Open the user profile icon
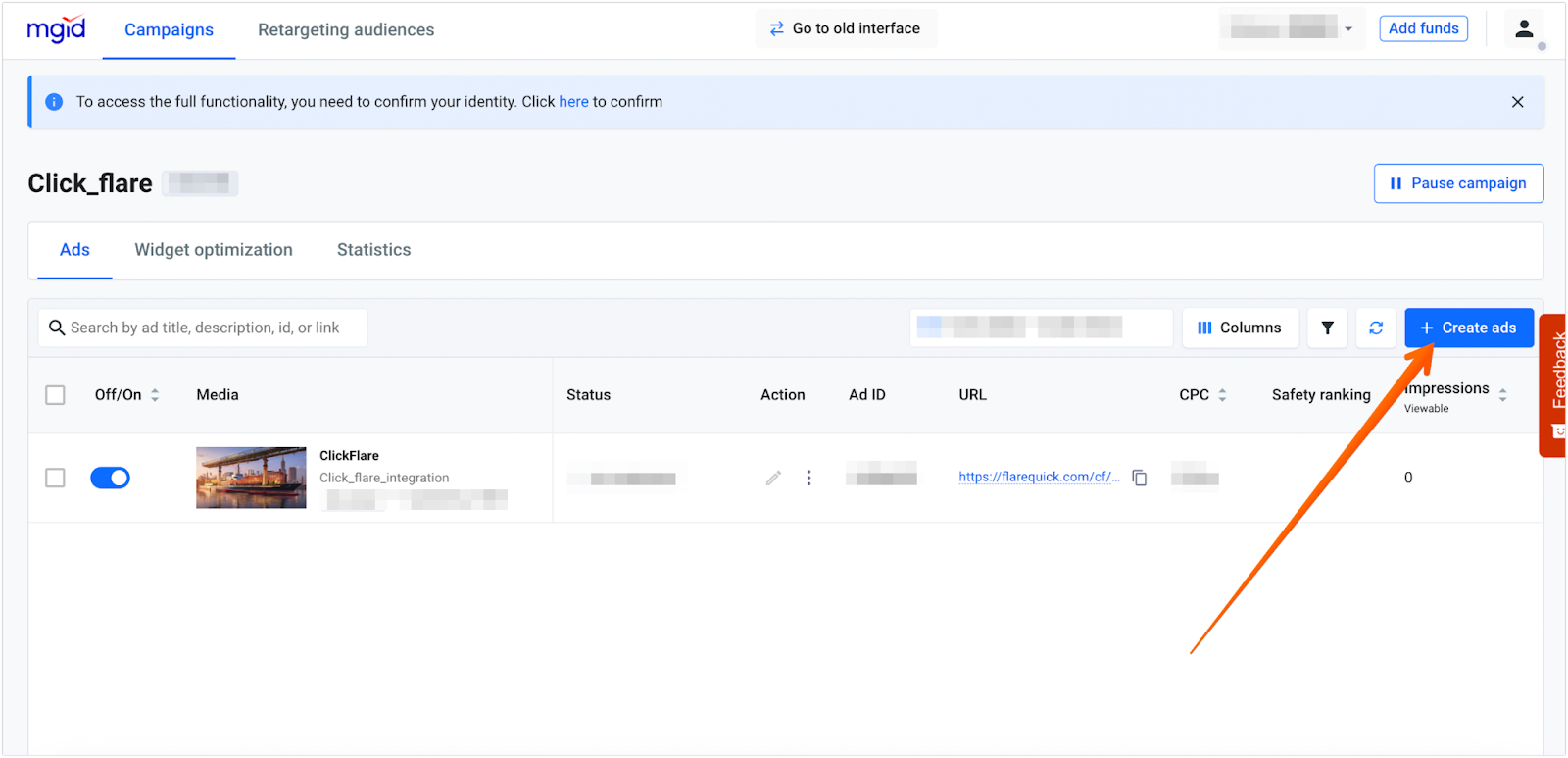The height and width of the screenshot is (758, 1568). [1523, 29]
